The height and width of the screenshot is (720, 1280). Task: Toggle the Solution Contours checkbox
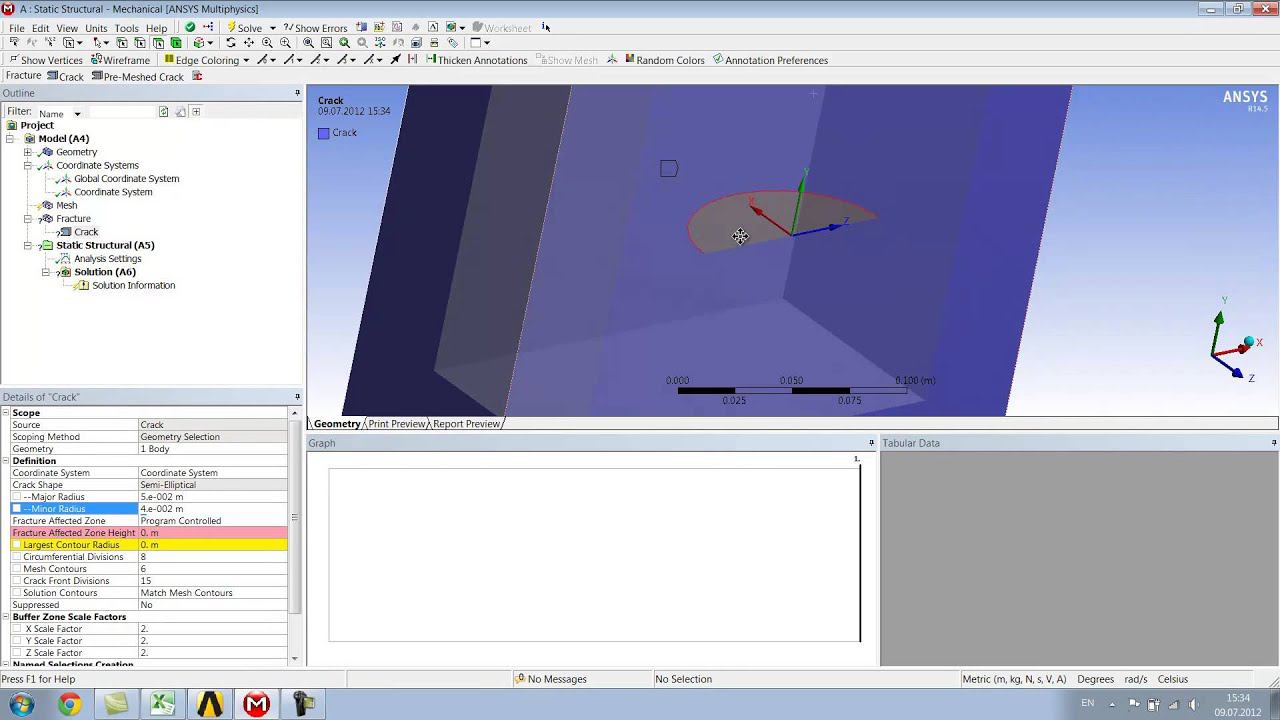point(16,593)
